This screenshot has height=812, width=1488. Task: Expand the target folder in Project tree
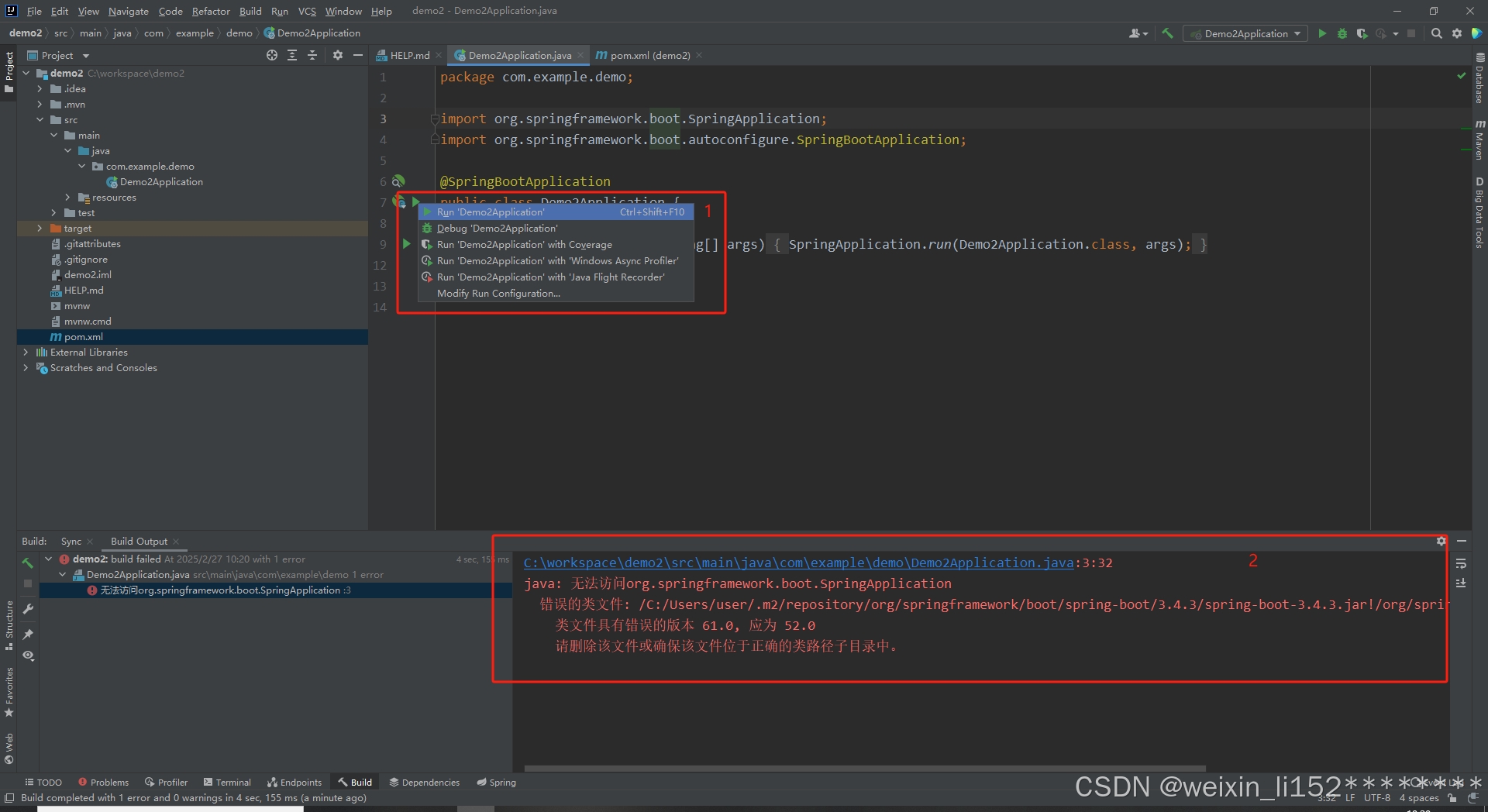pyautogui.click(x=40, y=228)
